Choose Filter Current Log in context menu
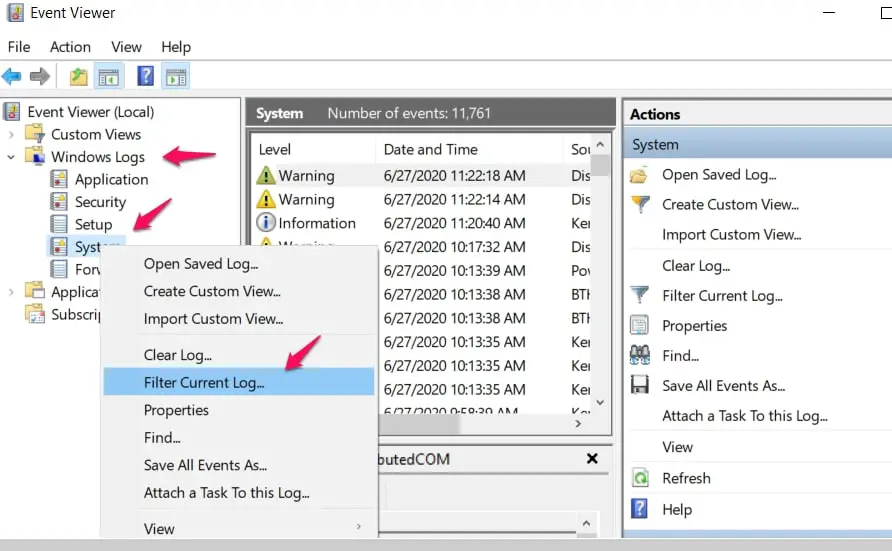This screenshot has width=892, height=551. (x=239, y=382)
